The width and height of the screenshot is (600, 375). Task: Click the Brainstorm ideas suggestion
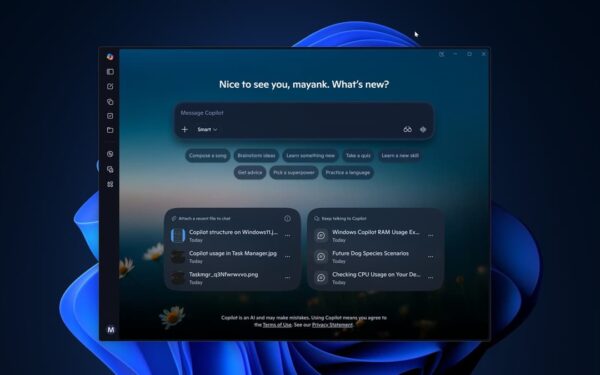pos(256,156)
